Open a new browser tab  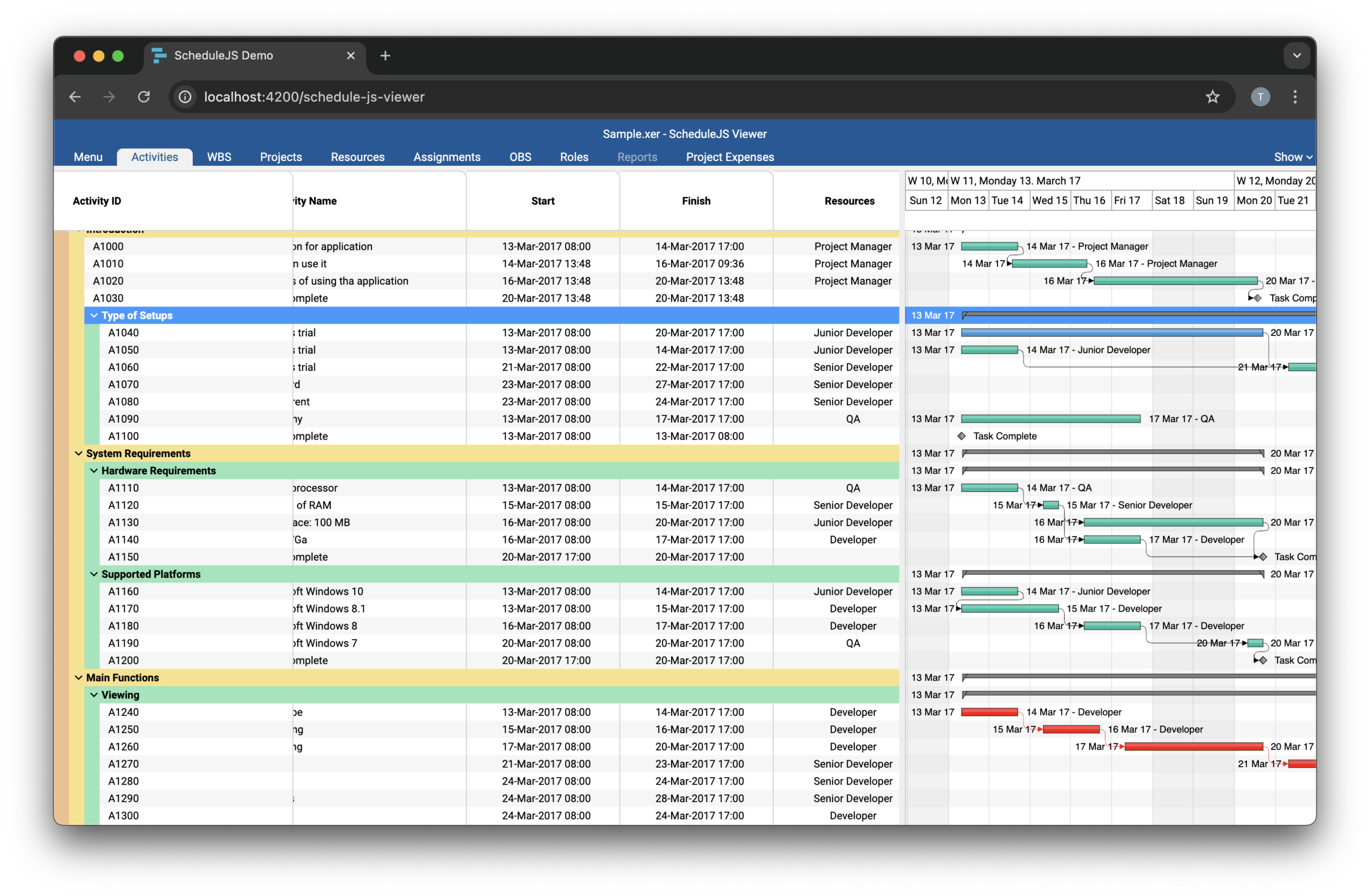click(385, 55)
